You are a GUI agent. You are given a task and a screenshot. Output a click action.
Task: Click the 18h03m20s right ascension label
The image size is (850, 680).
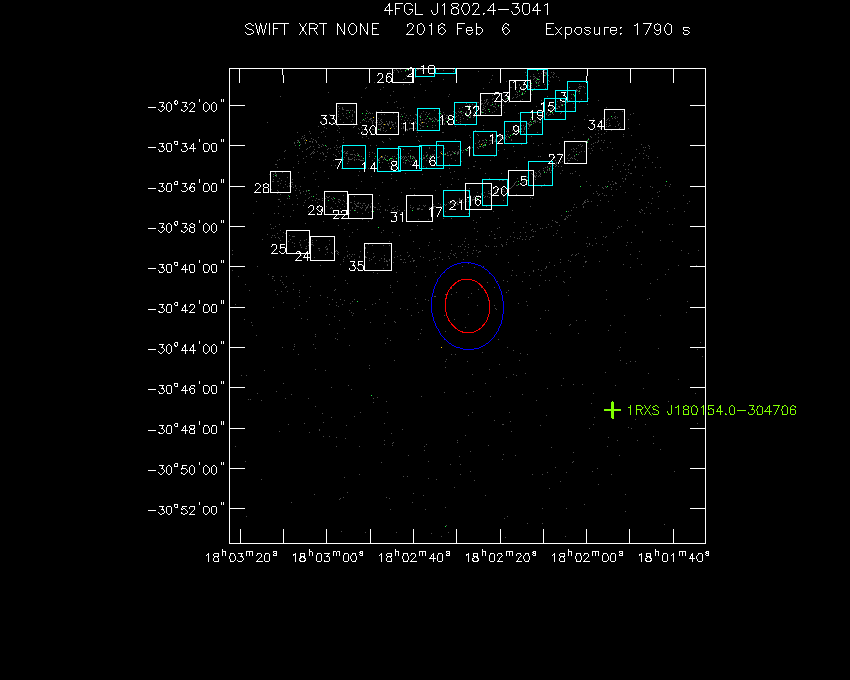pyautogui.click(x=241, y=557)
